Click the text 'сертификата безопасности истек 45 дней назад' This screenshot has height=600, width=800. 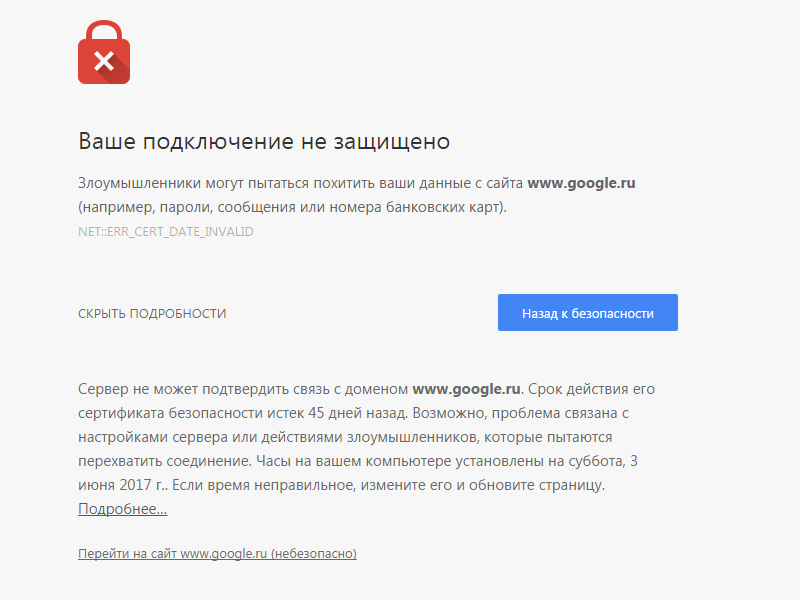(x=242, y=413)
